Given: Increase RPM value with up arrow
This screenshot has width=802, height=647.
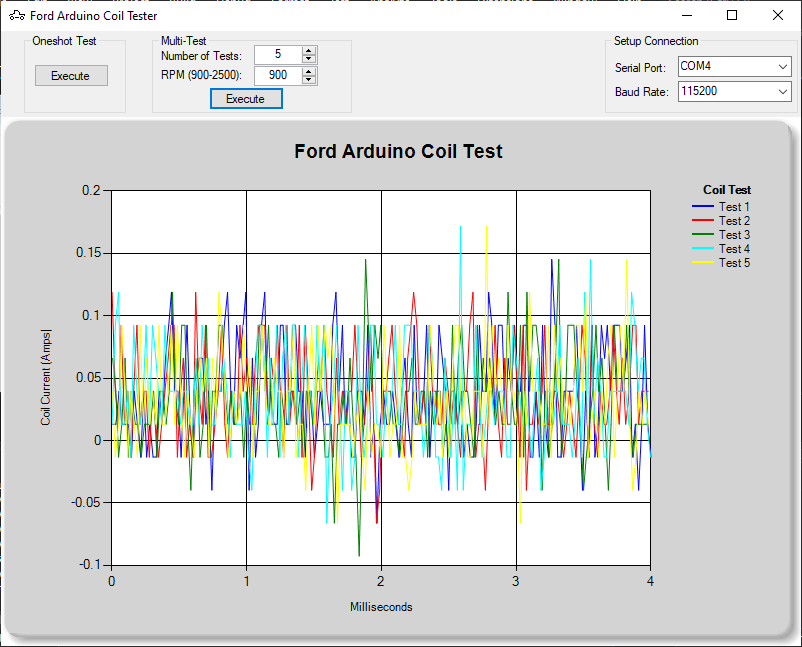Looking at the screenshot, I should pyautogui.click(x=309, y=71).
